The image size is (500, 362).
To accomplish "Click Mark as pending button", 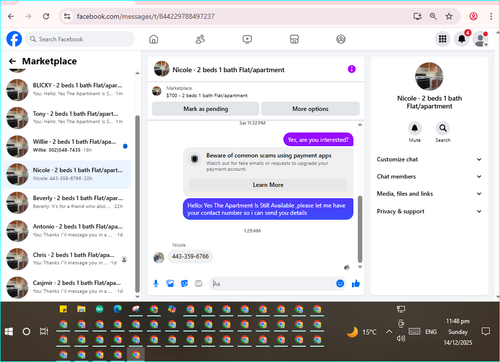I will pos(206,109).
